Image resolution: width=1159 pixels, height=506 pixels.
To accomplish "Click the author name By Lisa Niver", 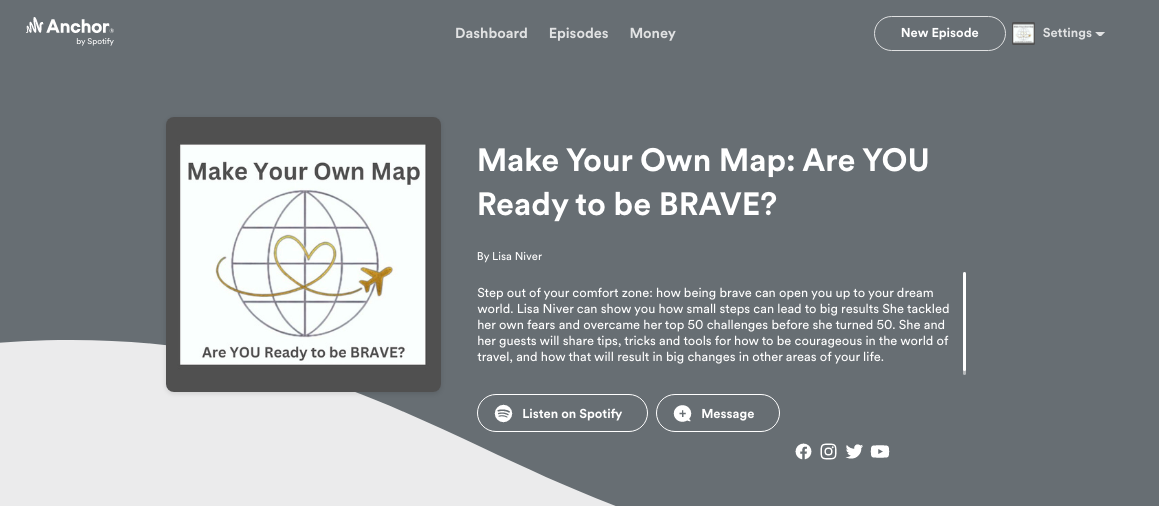I will pyautogui.click(x=510, y=257).
